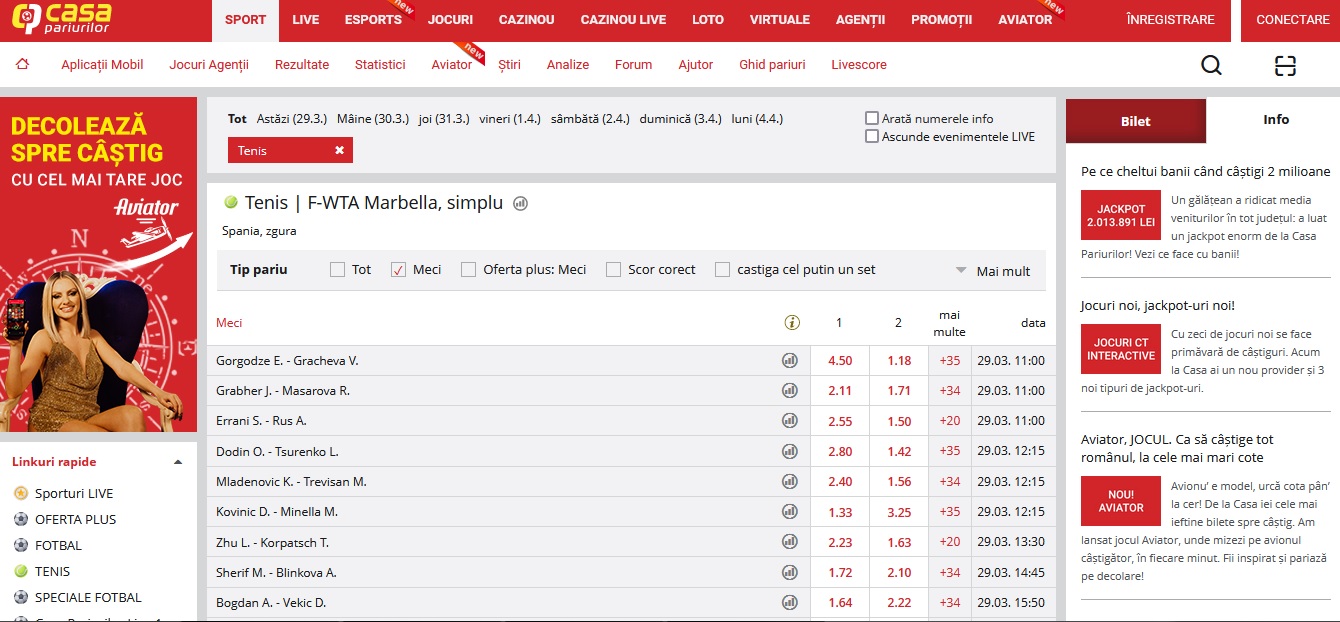This screenshot has height=622, width=1340.
Task: Check the Scor corect checkbox
Action: pos(613,269)
